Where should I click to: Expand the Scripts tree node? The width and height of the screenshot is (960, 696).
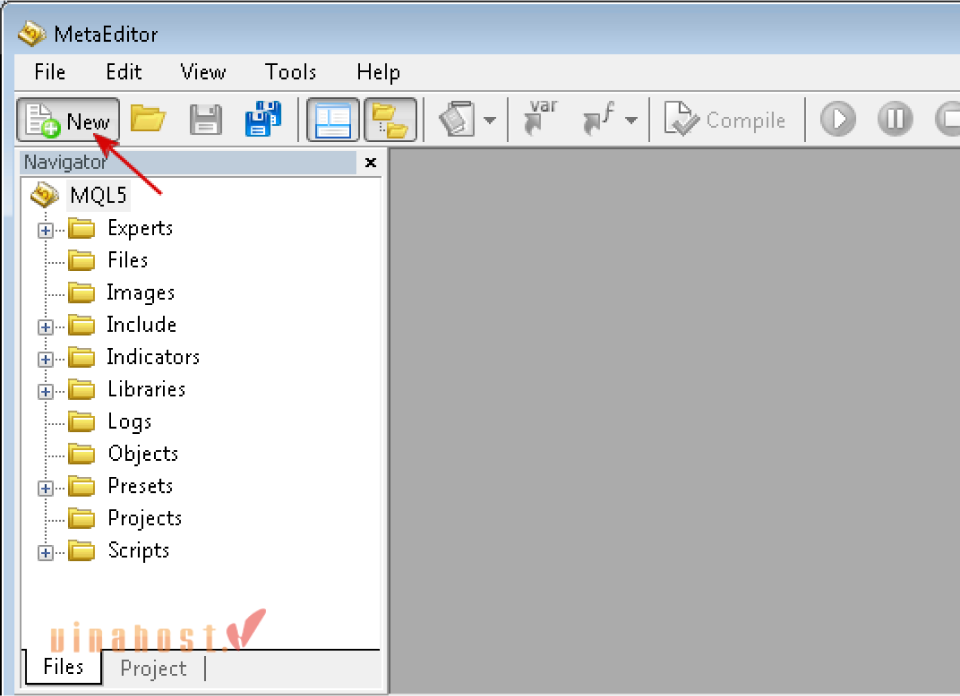pos(45,553)
